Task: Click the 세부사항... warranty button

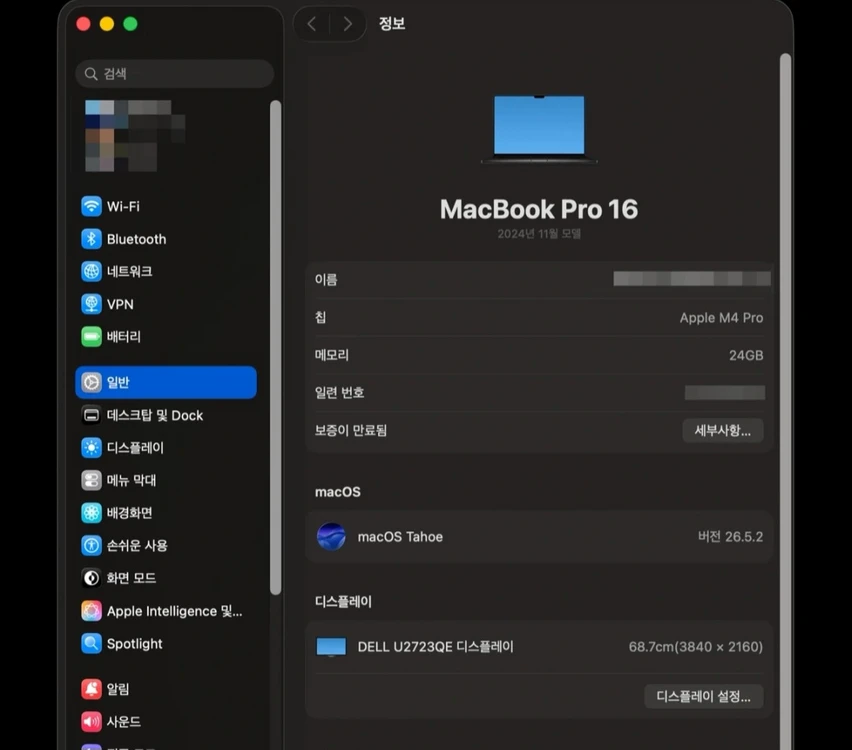Action: click(723, 430)
